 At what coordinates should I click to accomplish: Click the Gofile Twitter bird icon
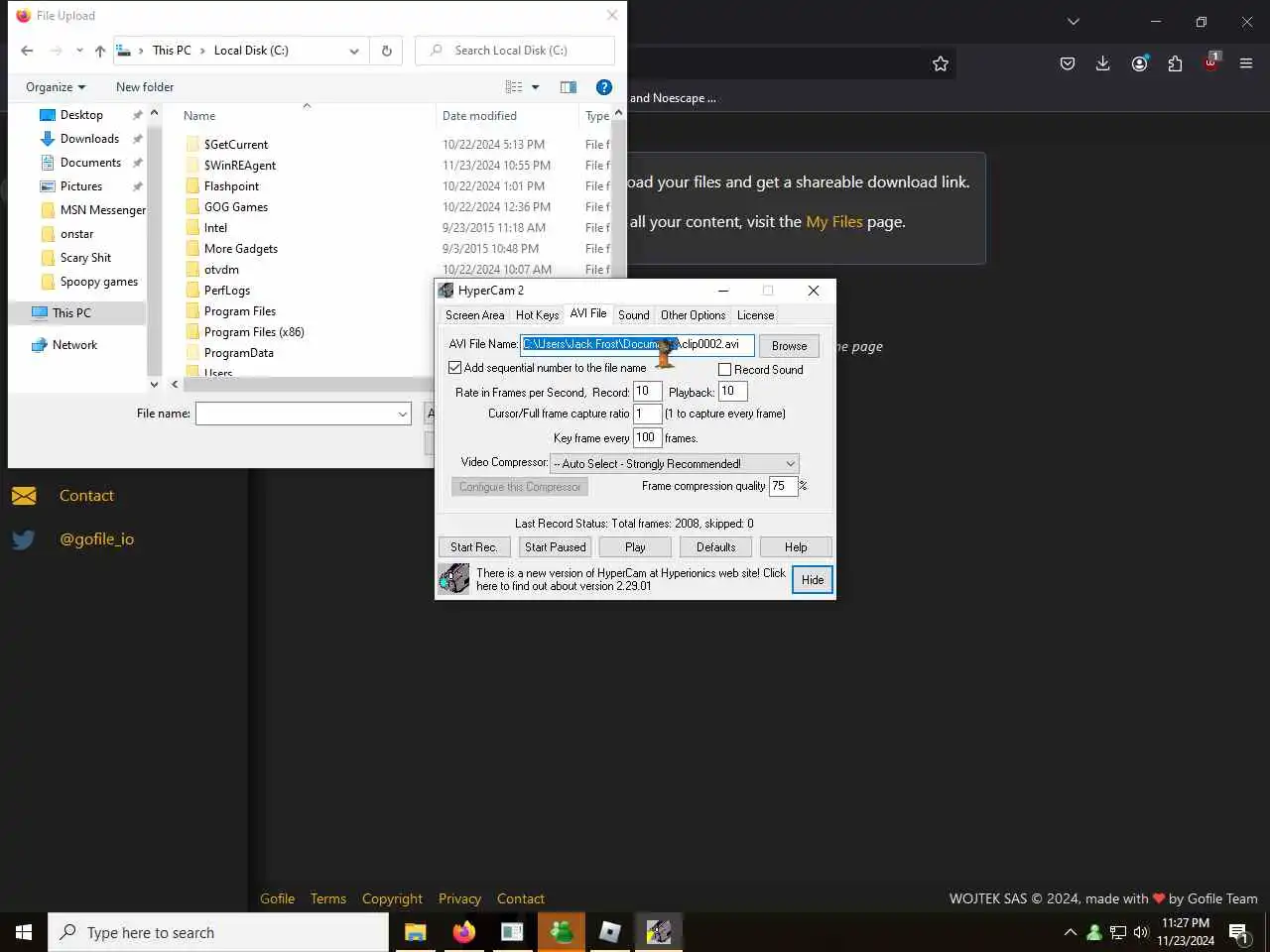pyautogui.click(x=24, y=539)
